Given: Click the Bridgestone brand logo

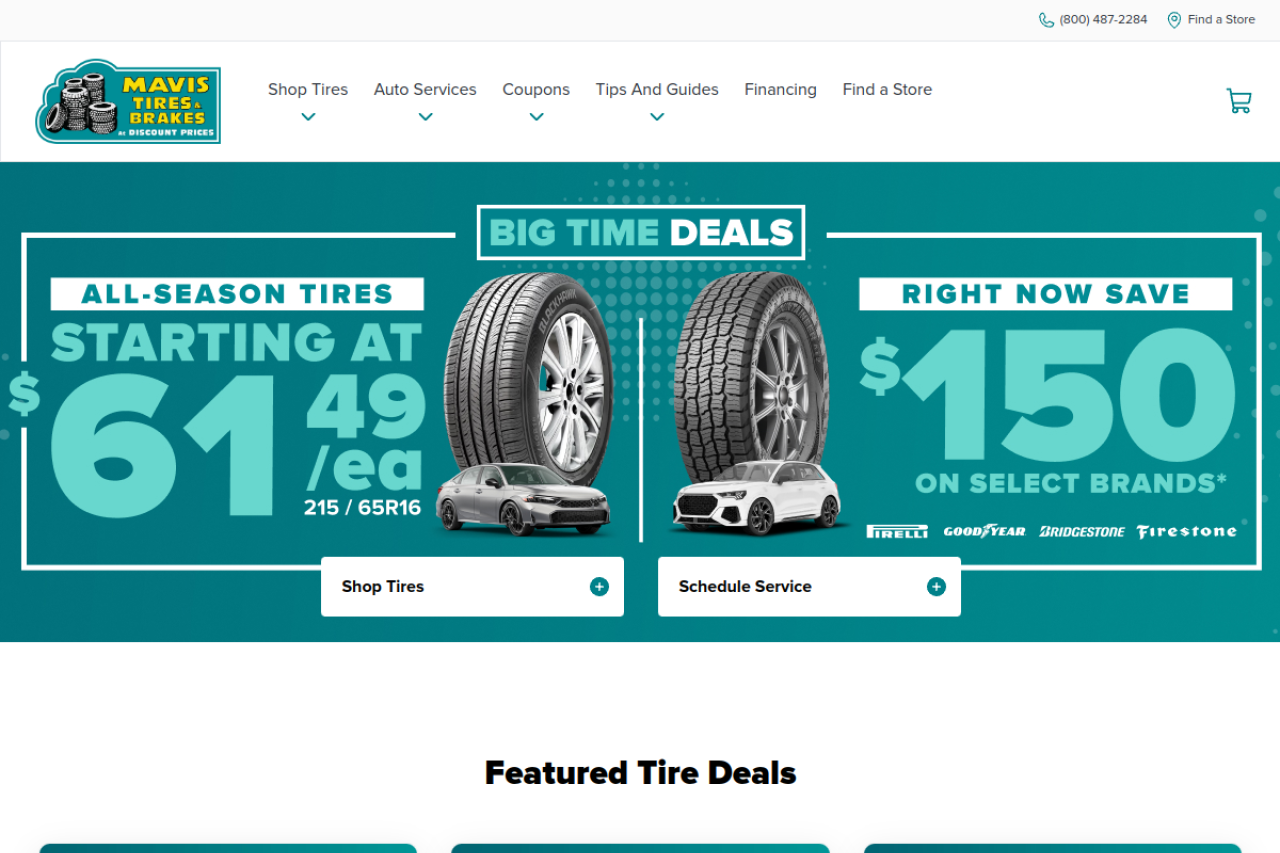Looking at the screenshot, I should click(1081, 531).
